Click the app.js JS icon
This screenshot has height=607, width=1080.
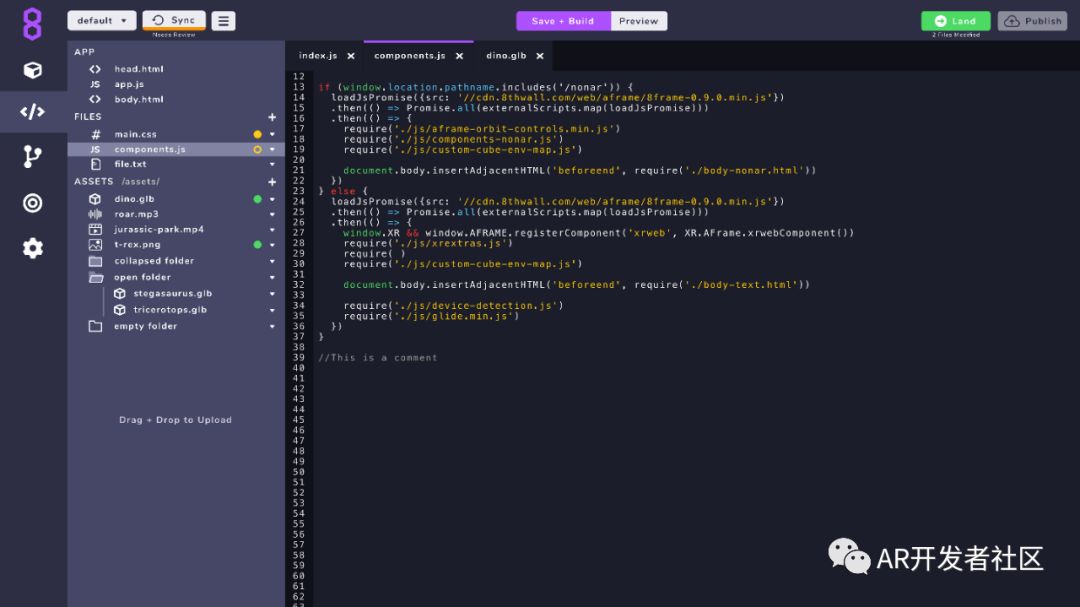pyautogui.click(x=95, y=84)
